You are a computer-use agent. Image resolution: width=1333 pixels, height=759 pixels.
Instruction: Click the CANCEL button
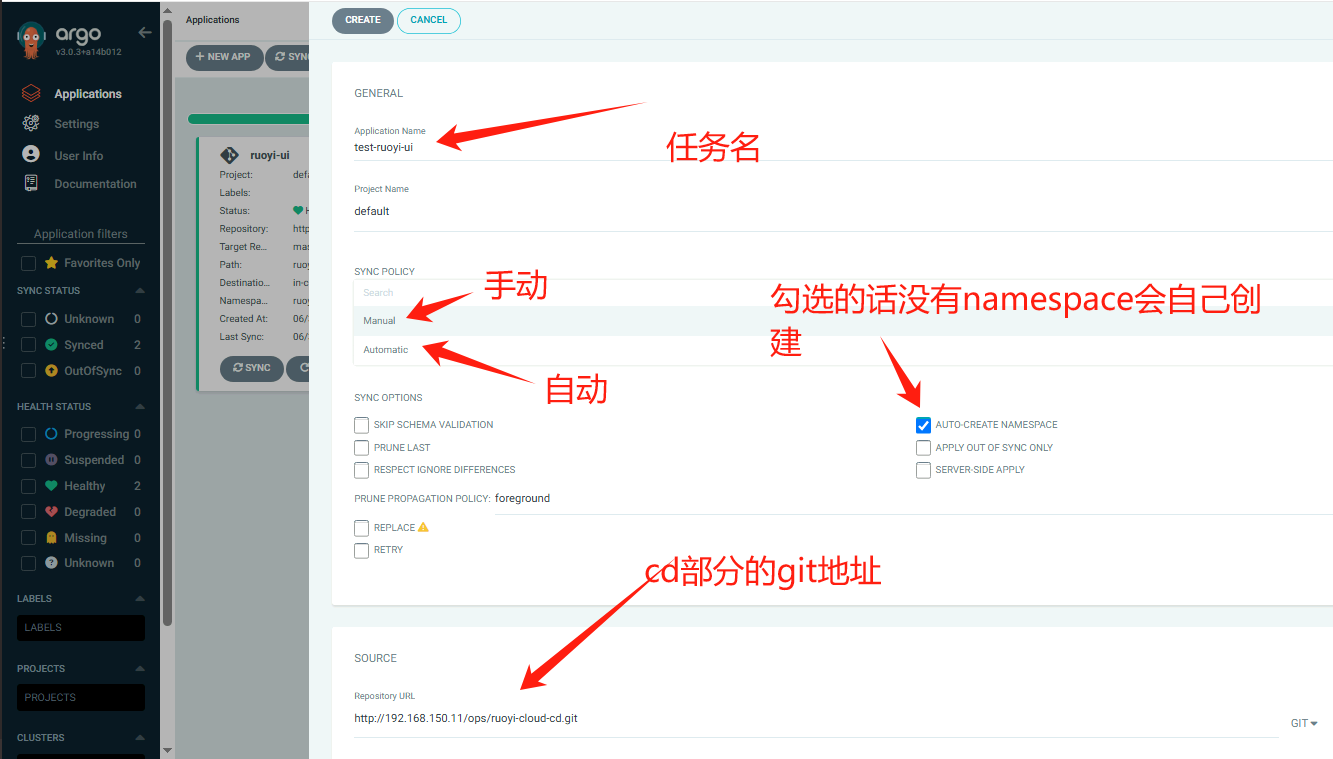pos(429,20)
